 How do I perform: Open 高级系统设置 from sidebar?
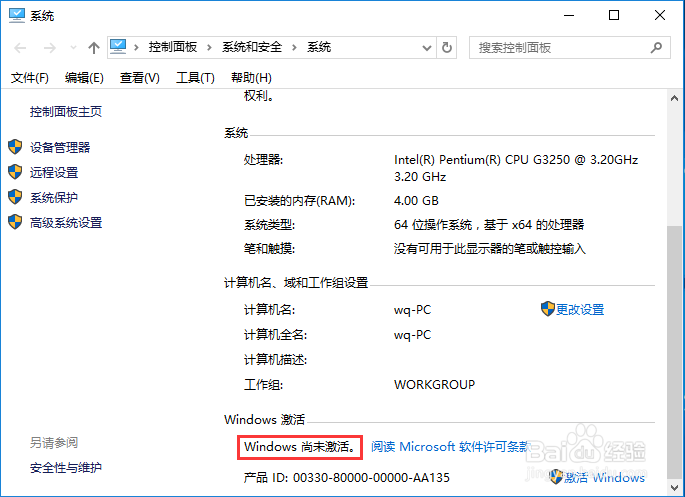click(x=66, y=223)
